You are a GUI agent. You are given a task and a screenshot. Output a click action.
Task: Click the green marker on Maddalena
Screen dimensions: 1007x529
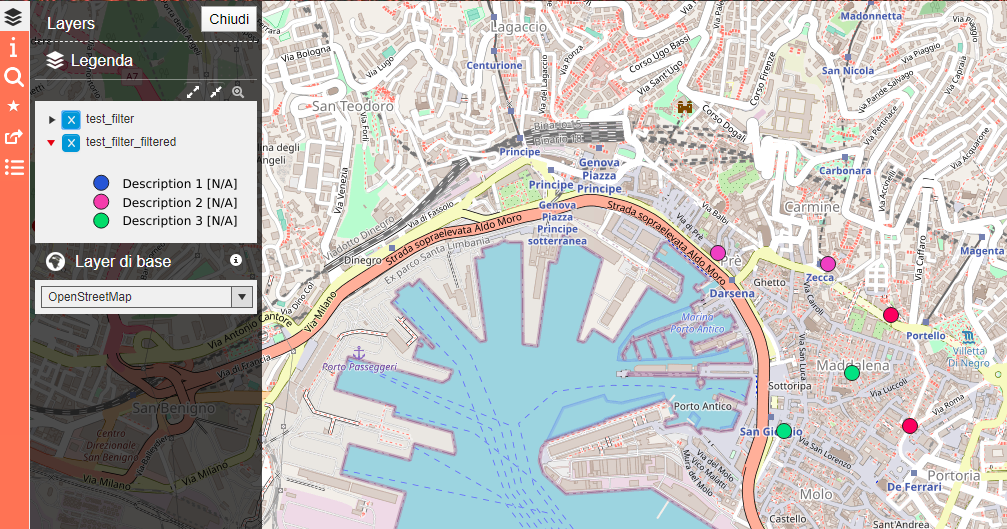852,372
